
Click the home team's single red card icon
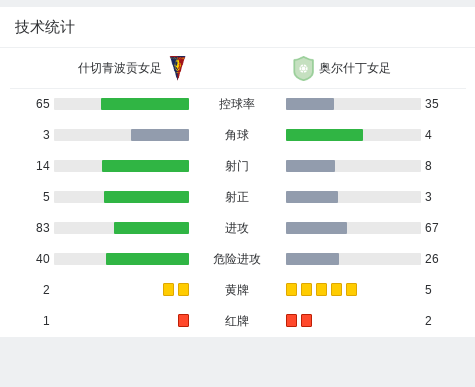[x=183, y=320]
